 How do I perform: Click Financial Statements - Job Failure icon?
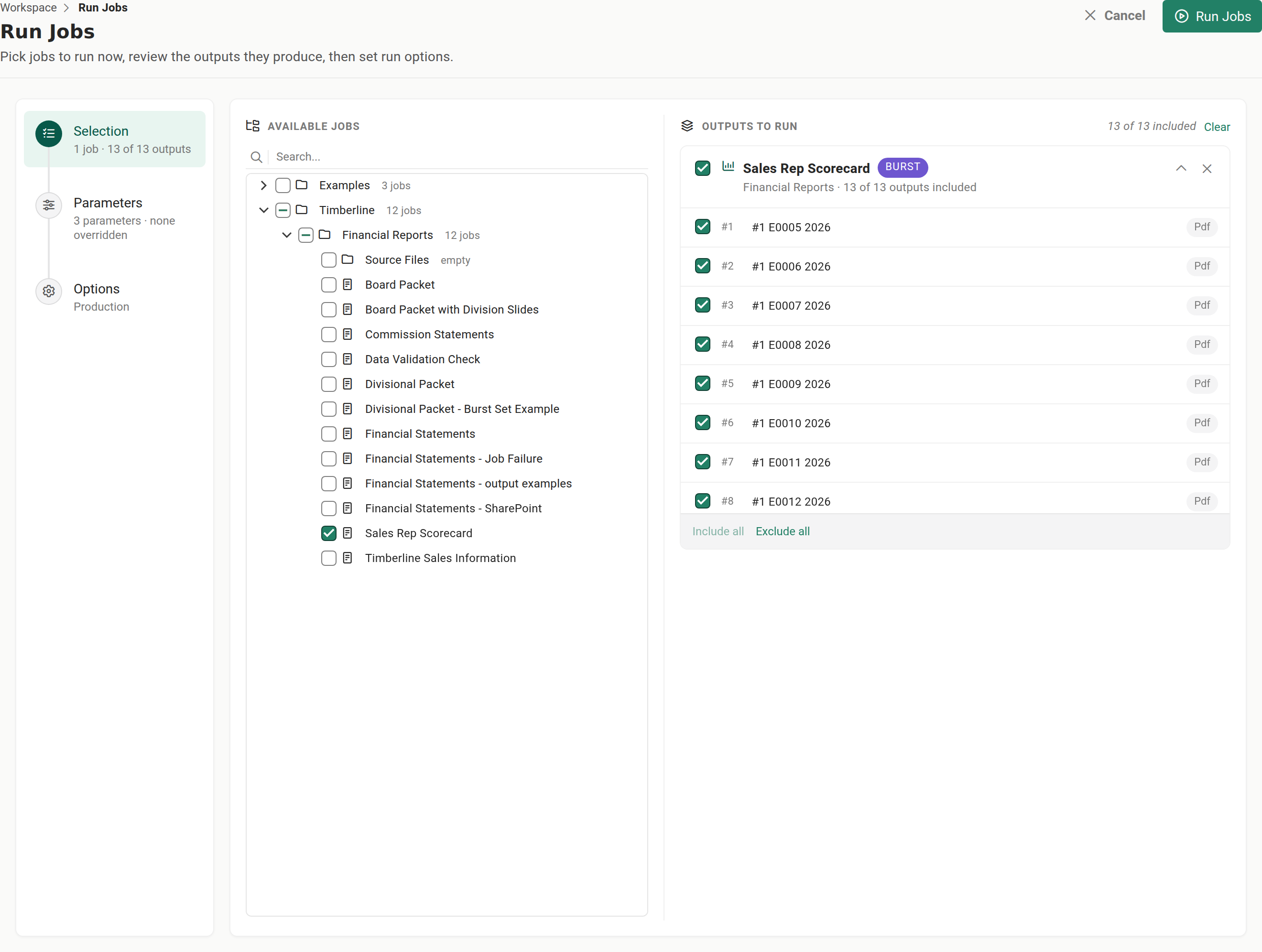click(348, 458)
